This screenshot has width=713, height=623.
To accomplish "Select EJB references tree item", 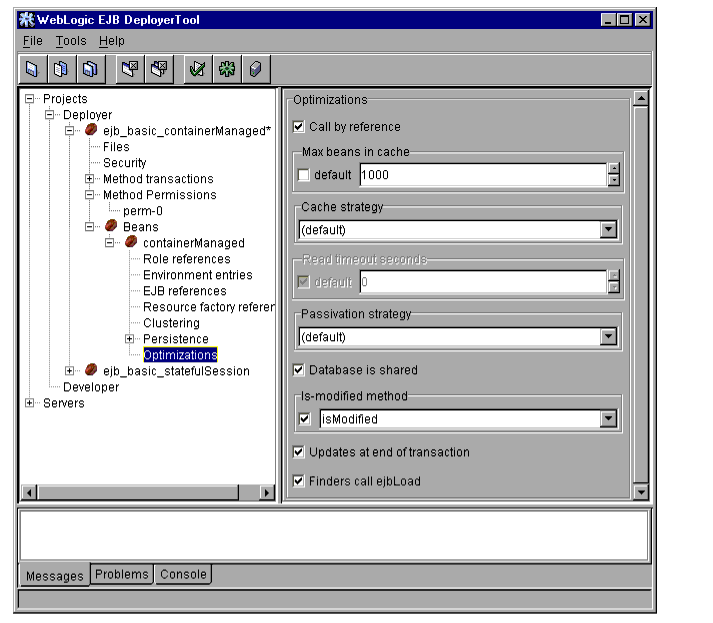I will coord(185,291).
